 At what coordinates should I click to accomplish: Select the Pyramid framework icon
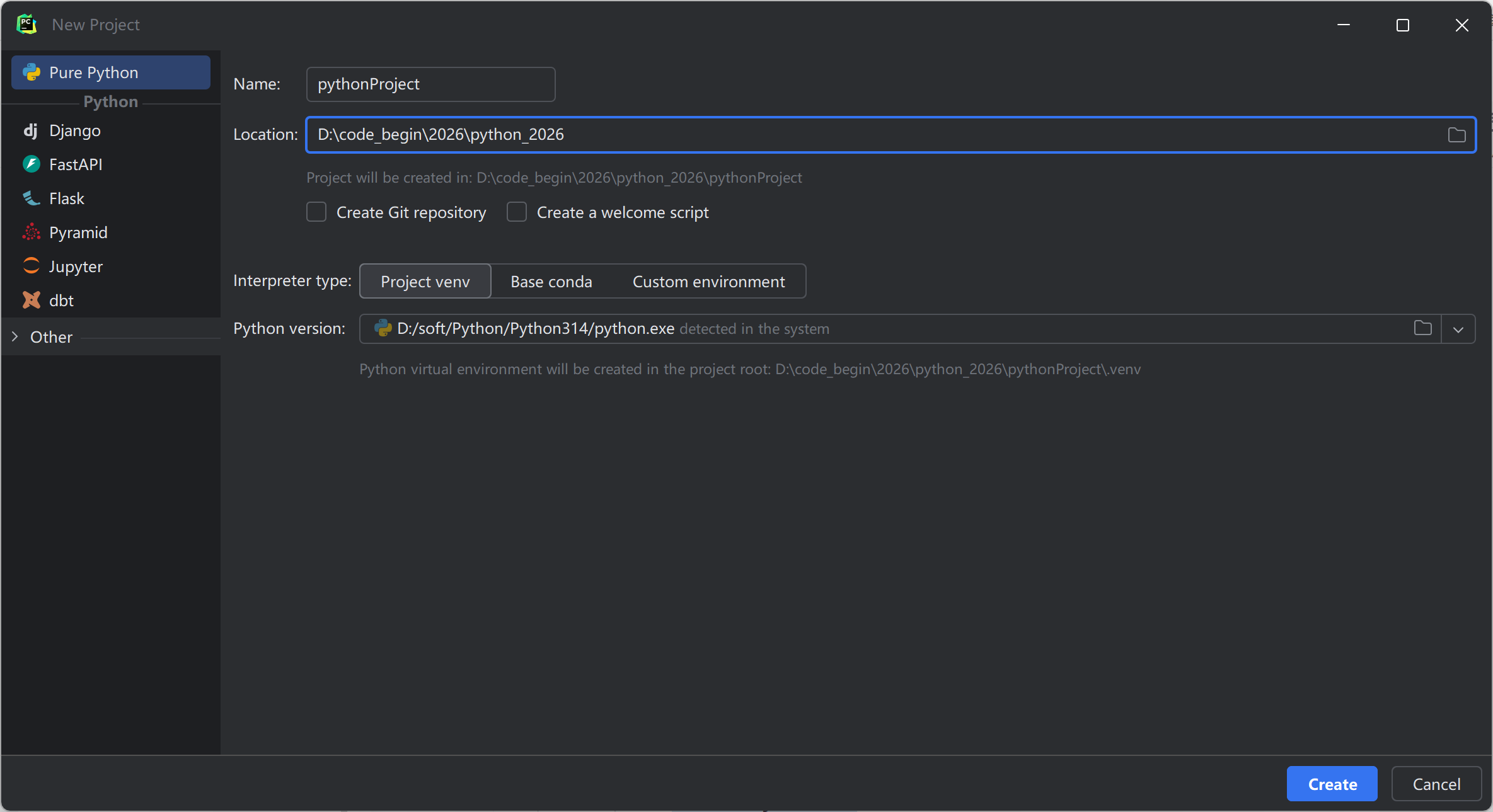tap(31, 232)
